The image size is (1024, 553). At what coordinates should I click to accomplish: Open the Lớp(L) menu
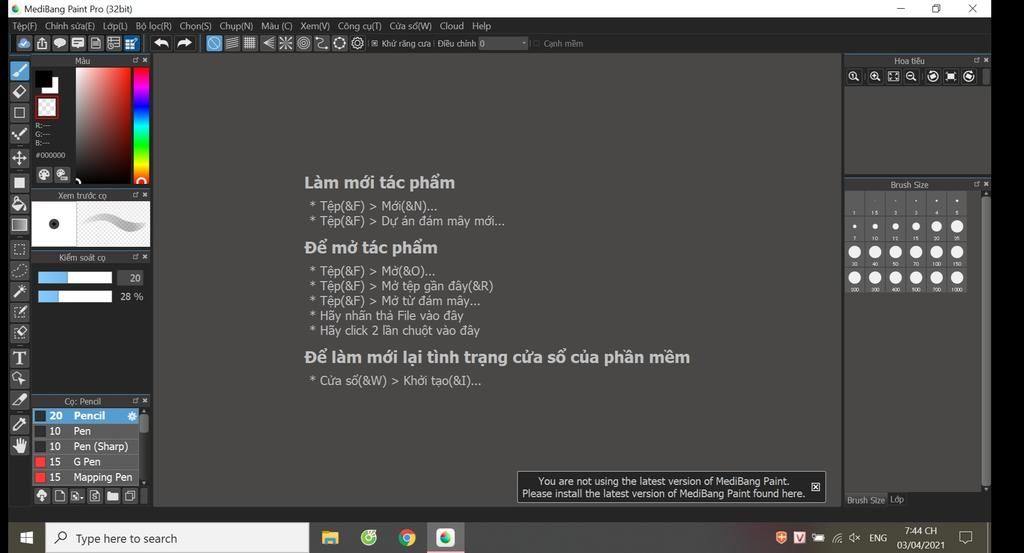tap(115, 26)
